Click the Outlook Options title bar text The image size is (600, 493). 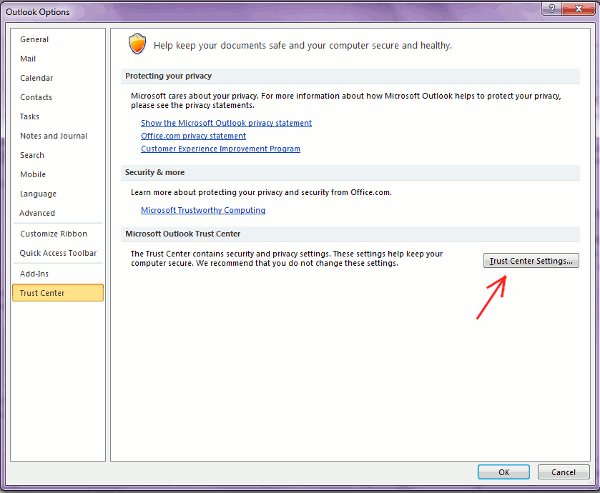(38, 12)
